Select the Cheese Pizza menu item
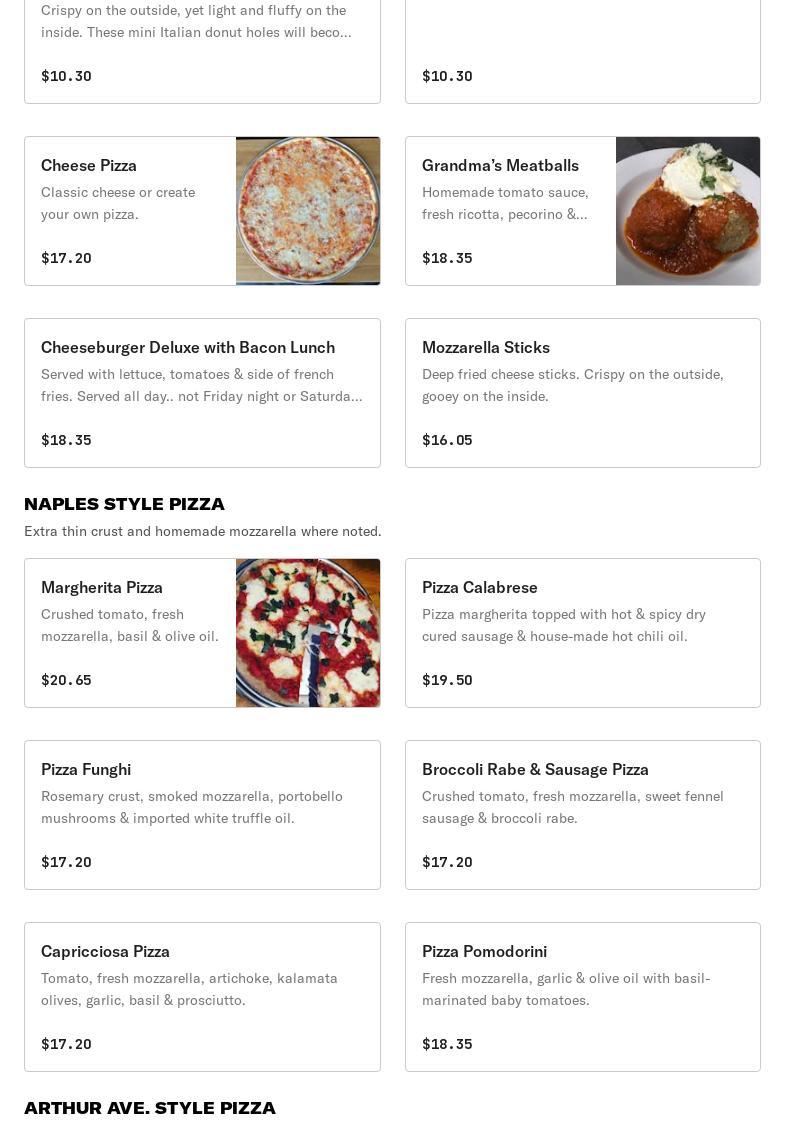 (x=89, y=165)
